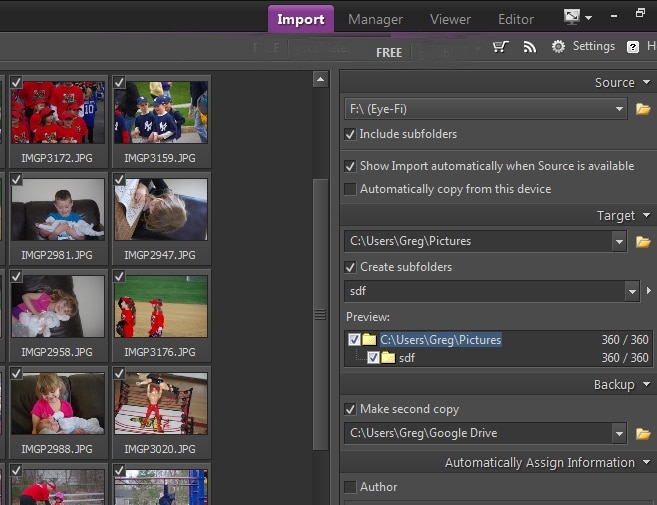Viewport: 657px width, 505px height.
Task: Switch to the Import tab
Action: click(x=301, y=19)
